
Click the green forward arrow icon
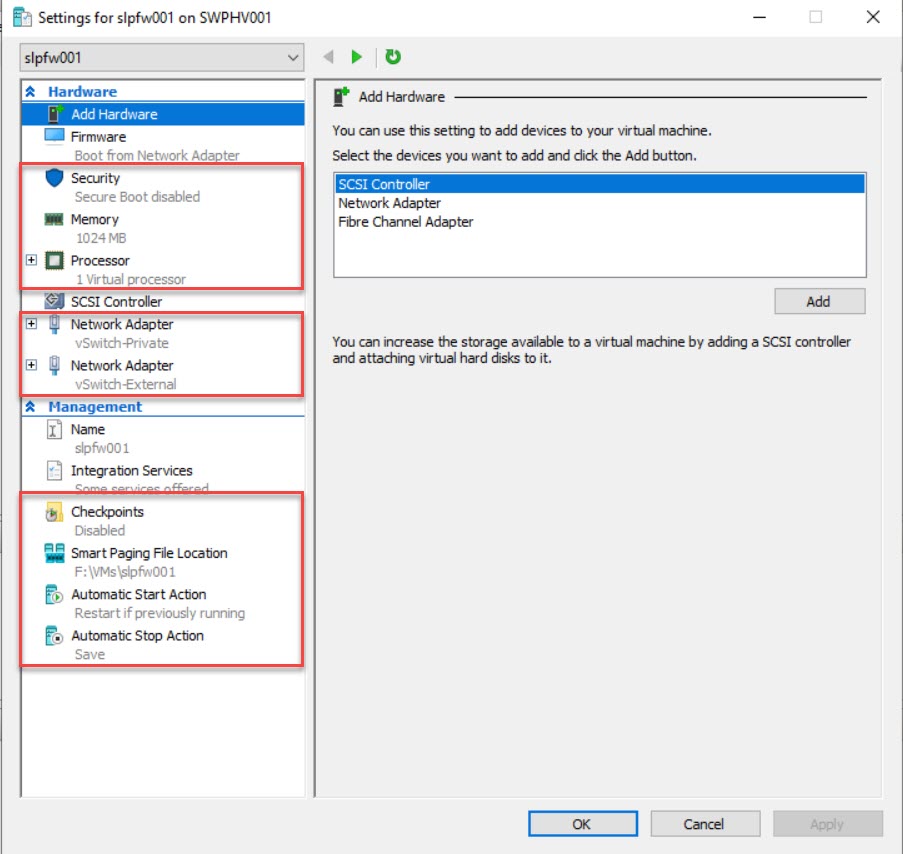point(357,57)
